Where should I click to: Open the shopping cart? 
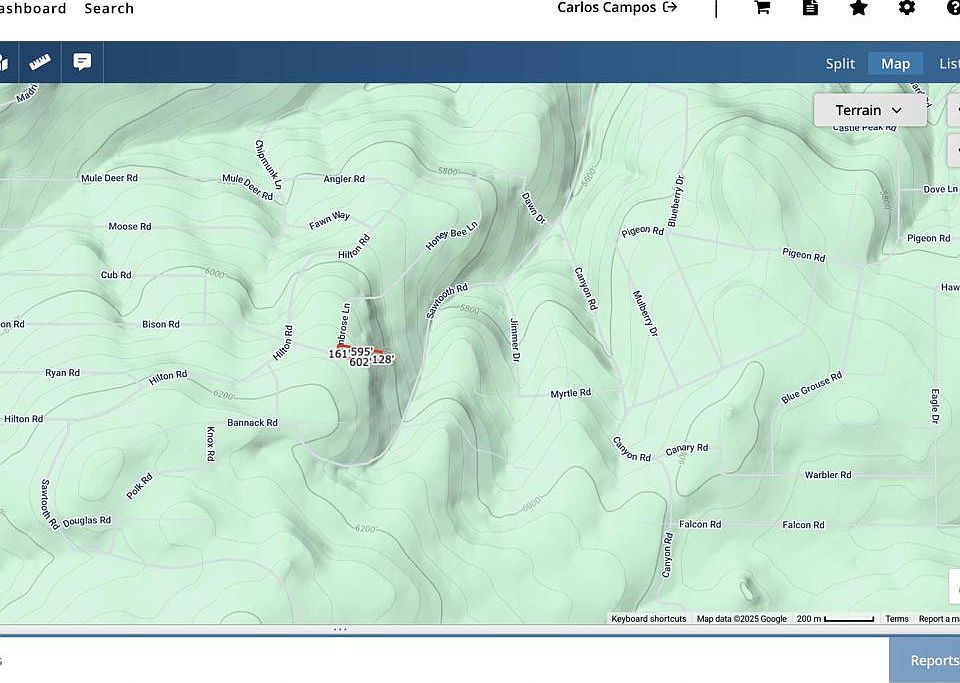tap(762, 8)
